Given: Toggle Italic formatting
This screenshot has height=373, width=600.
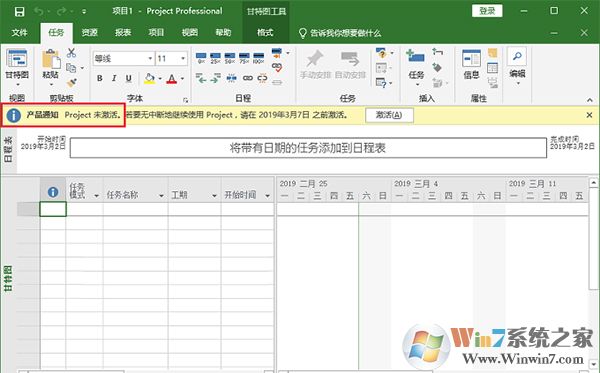Looking at the screenshot, I should pos(114,78).
